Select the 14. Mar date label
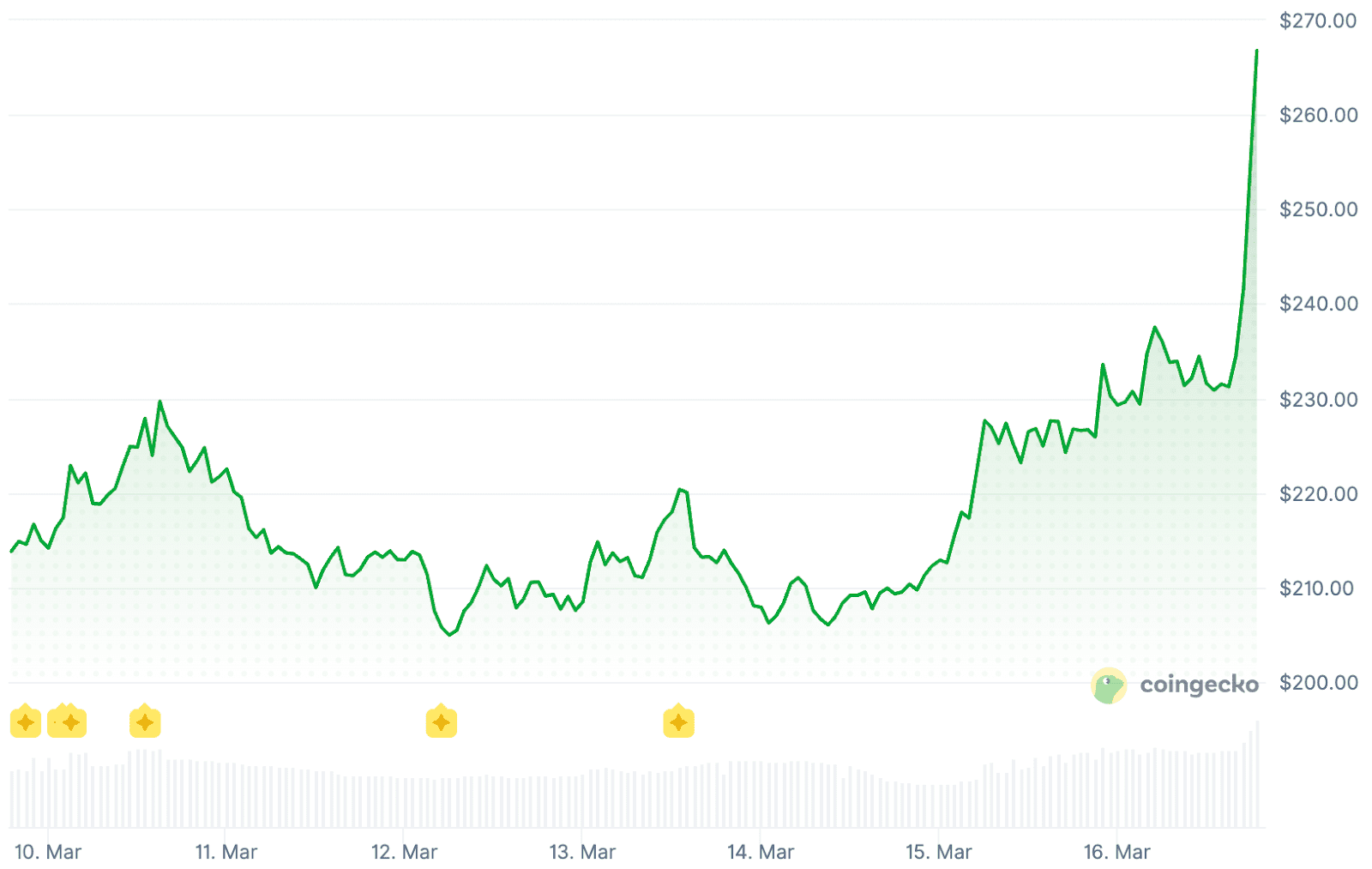 (x=761, y=852)
